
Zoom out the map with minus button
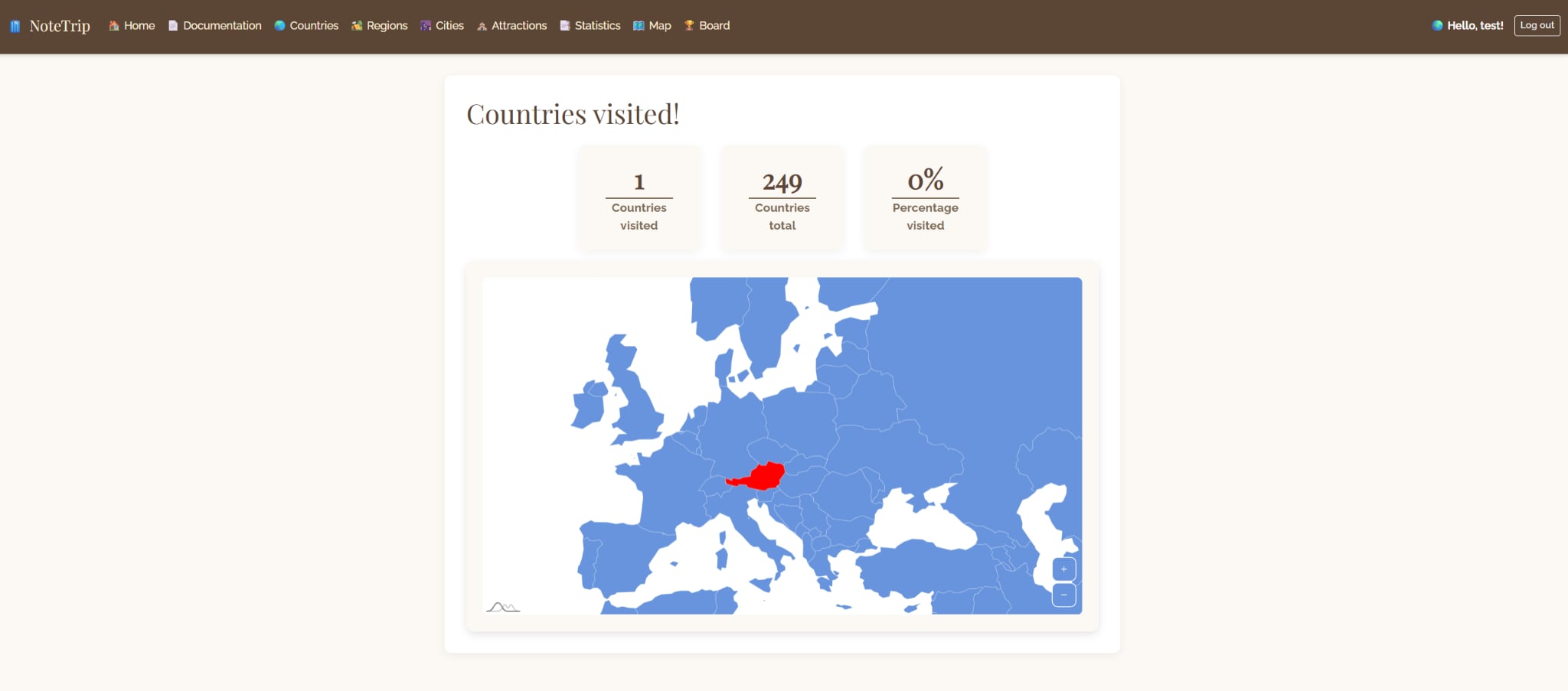(x=1064, y=595)
